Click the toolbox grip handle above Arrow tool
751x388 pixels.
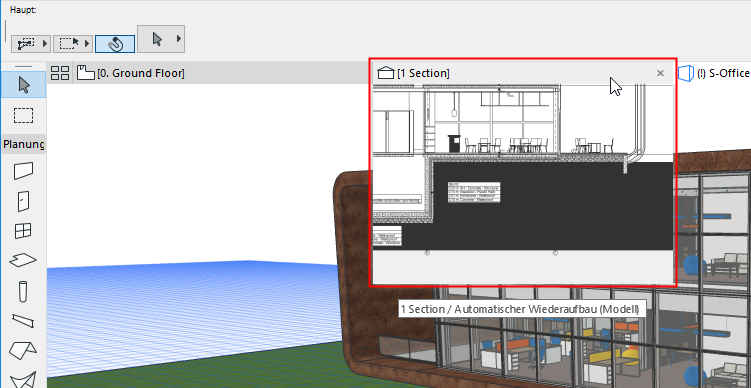coord(23,66)
